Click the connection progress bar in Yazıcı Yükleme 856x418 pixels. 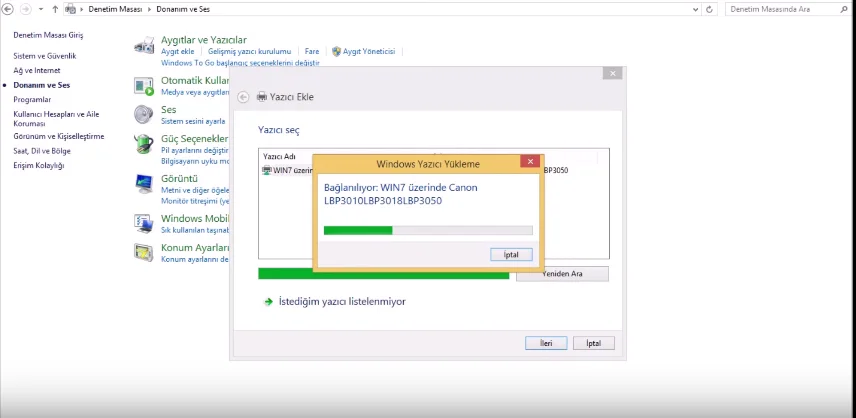(x=428, y=230)
